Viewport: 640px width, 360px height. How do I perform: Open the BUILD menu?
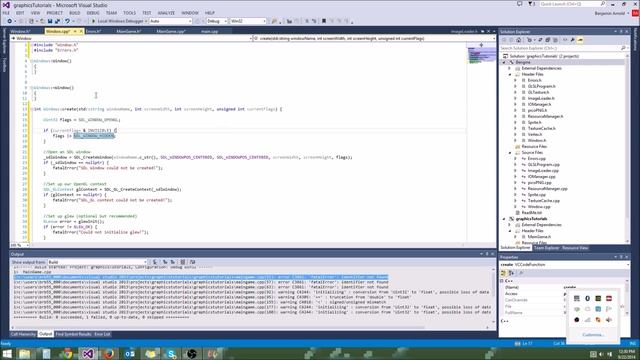(x=75, y=13)
